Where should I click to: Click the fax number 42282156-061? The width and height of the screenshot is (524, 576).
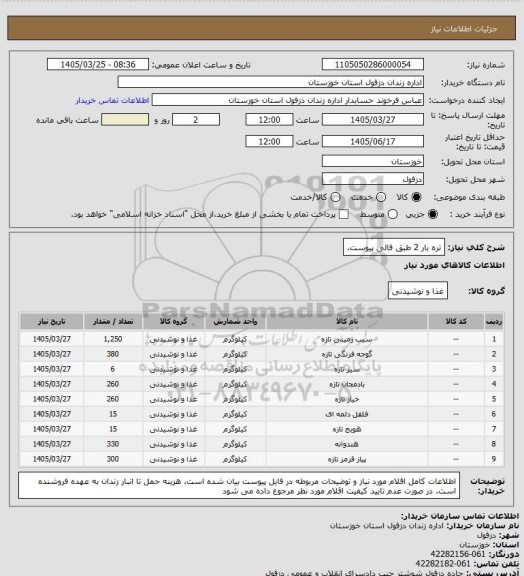(x=458, y=554)
